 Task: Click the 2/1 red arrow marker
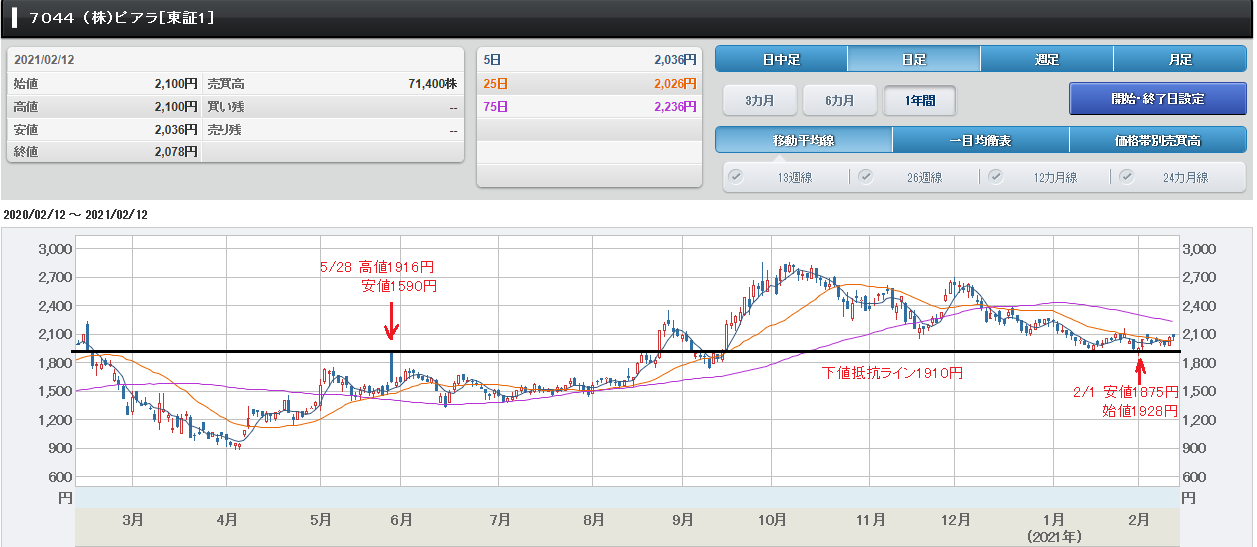coord(1140,372)
